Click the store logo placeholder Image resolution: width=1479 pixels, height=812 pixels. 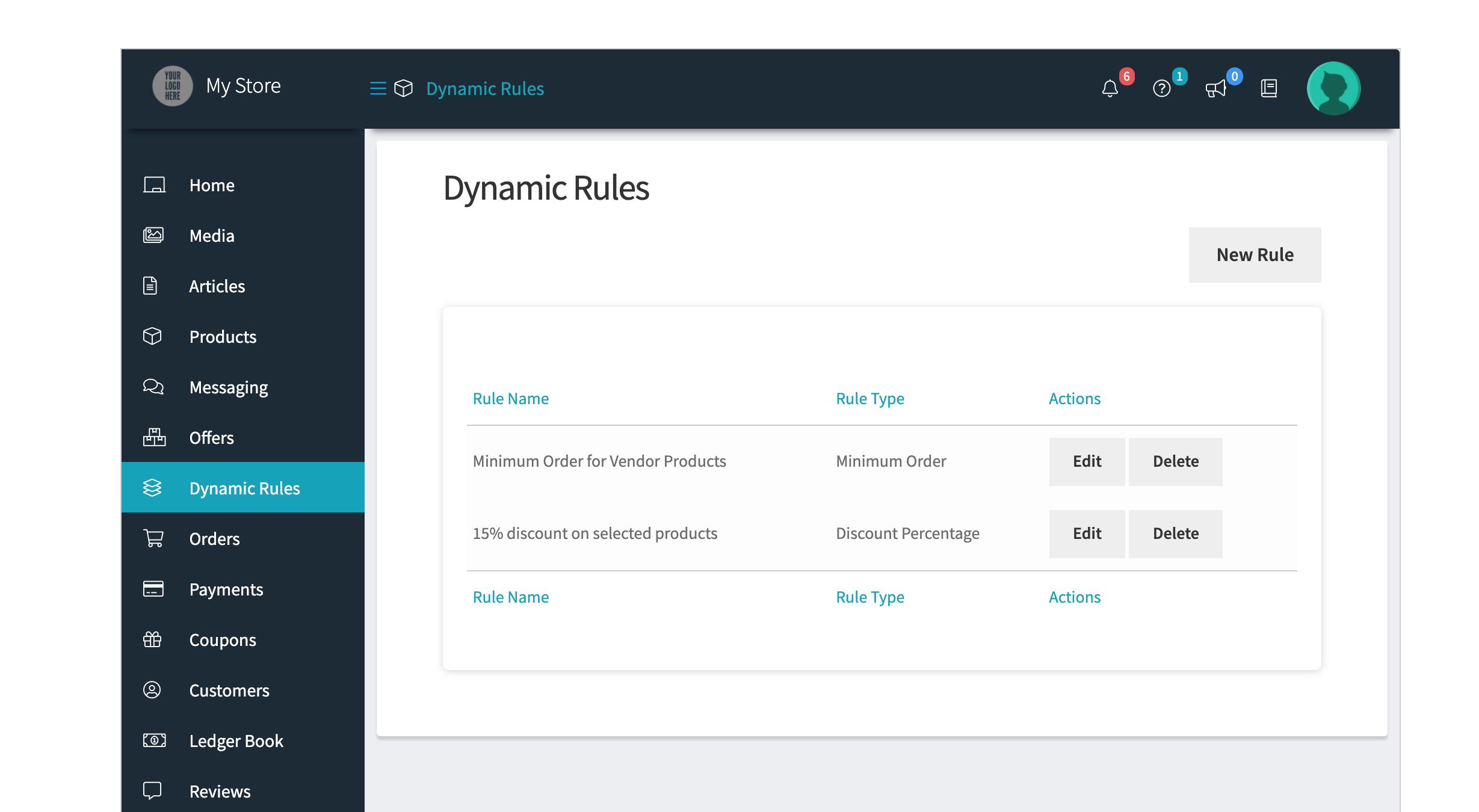[173, 86]
